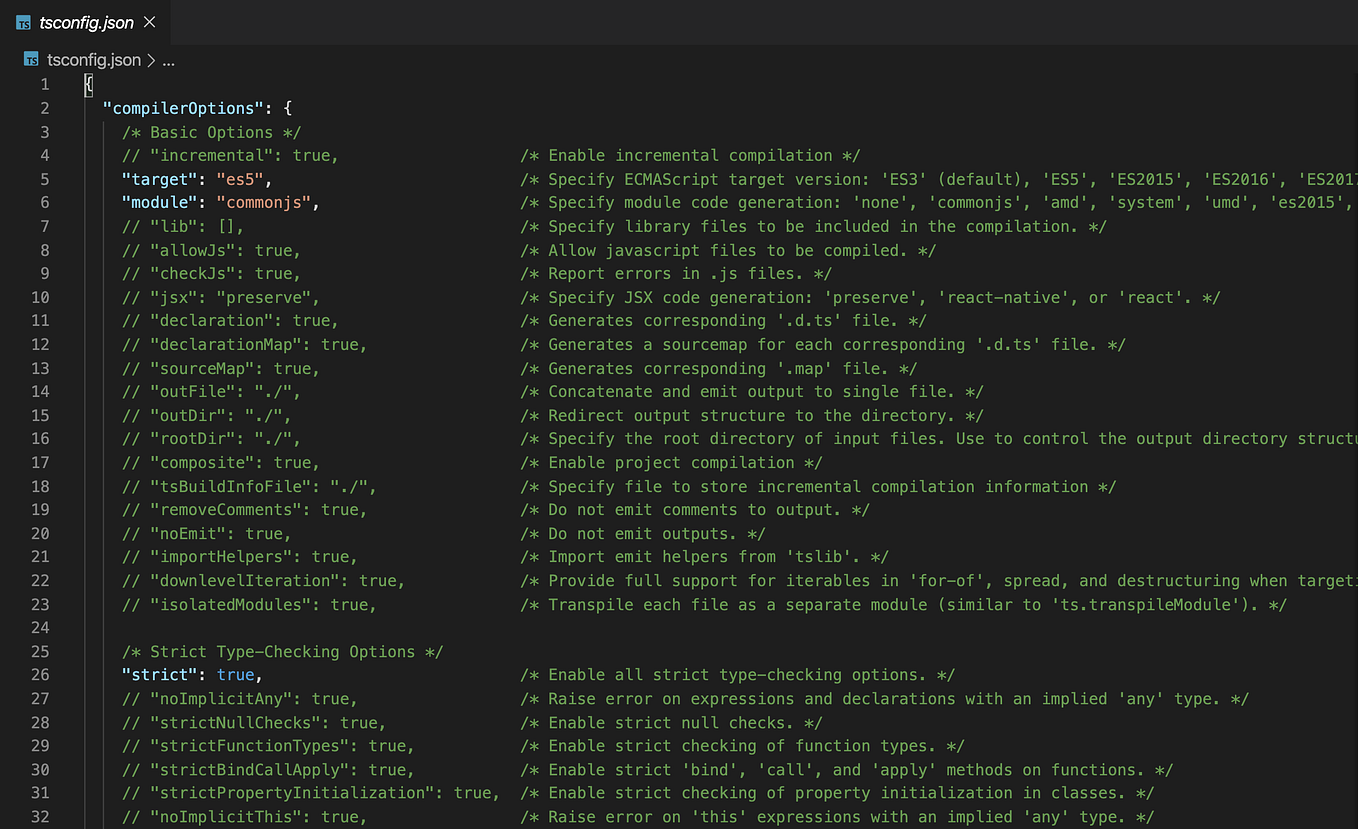Viewport: 1358px width, 829px height.
Task: Click the TypeScript icon in the breadcrumb bar
Action: (x=29, y=59)
